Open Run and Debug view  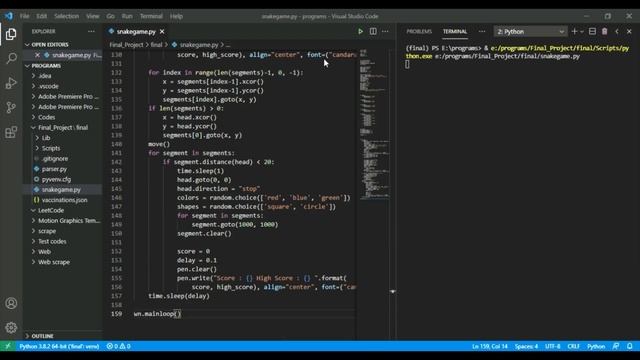tap(11, 83)
